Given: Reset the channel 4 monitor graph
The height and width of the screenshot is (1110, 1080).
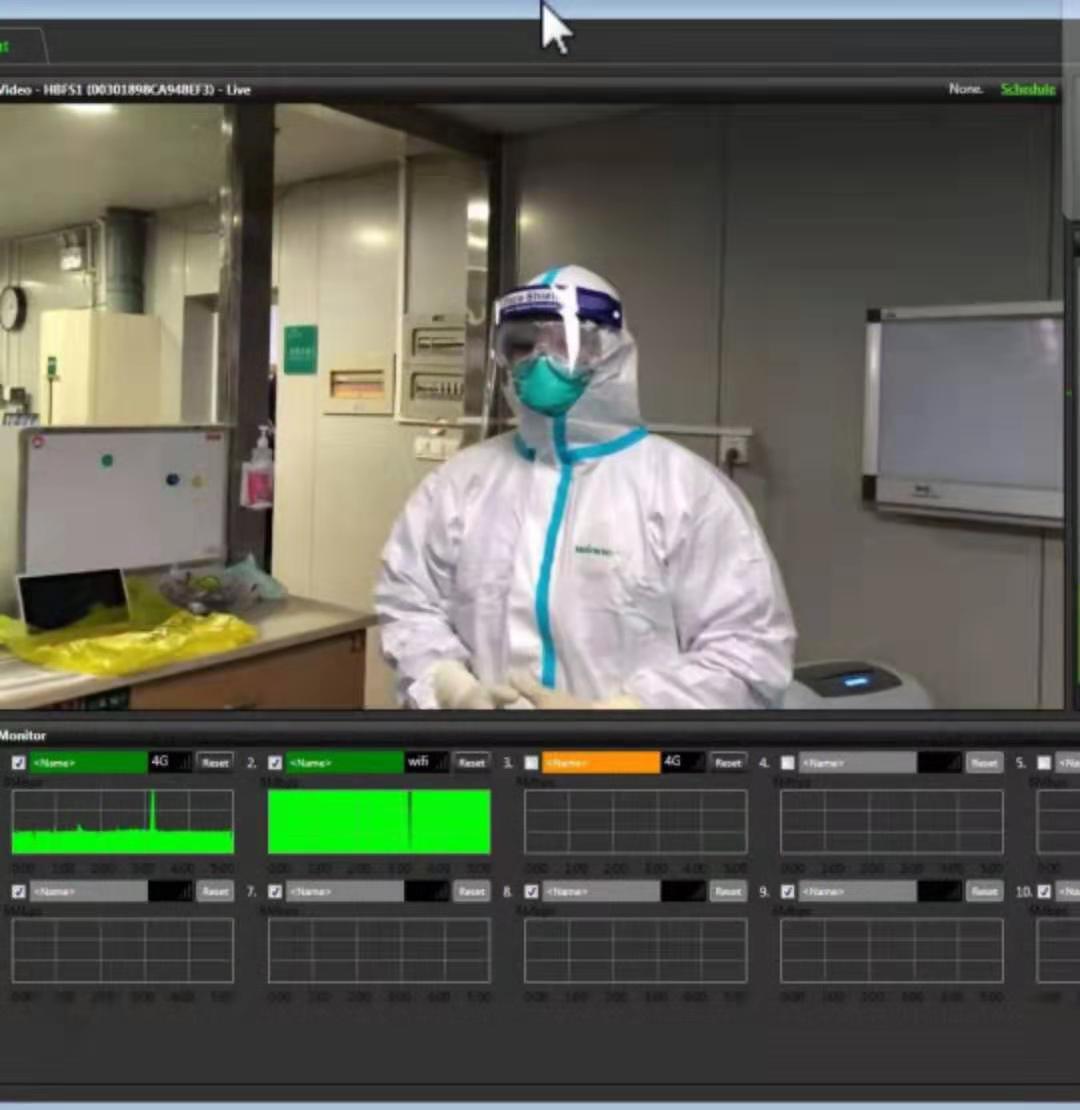Looking at the screenshot, I should 984,762.
